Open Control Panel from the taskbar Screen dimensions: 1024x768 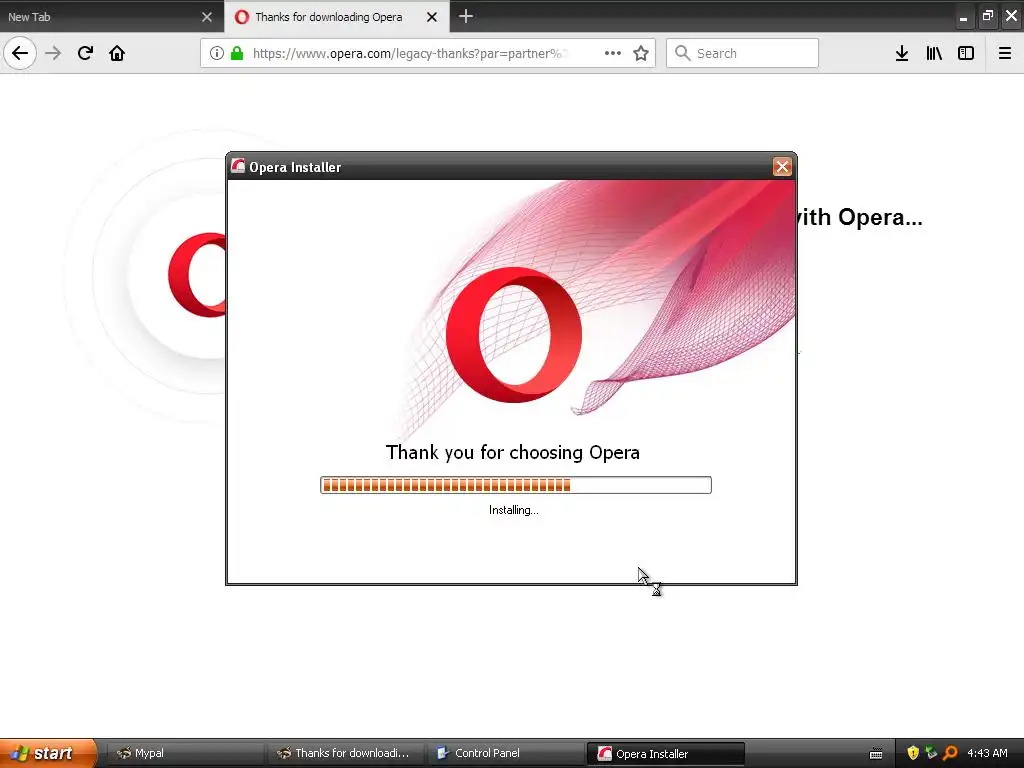tap(506, 753)
